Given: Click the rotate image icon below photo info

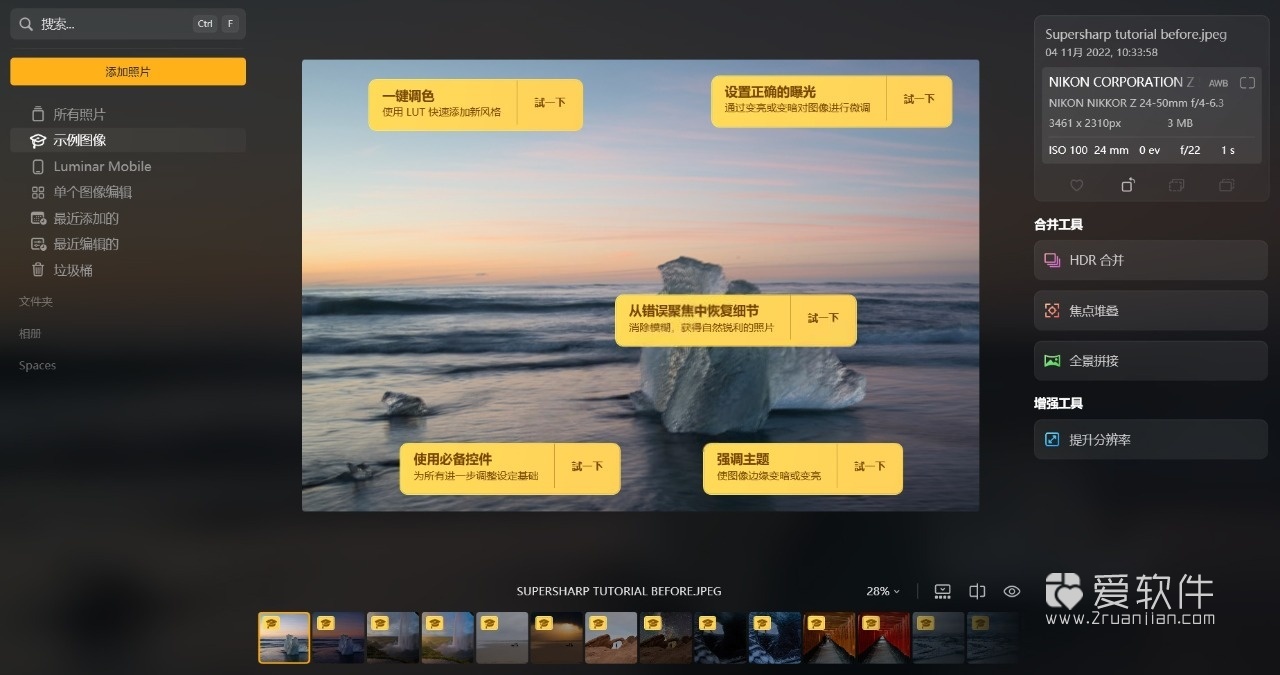Looking at the screenshot, I should 1127,185.
